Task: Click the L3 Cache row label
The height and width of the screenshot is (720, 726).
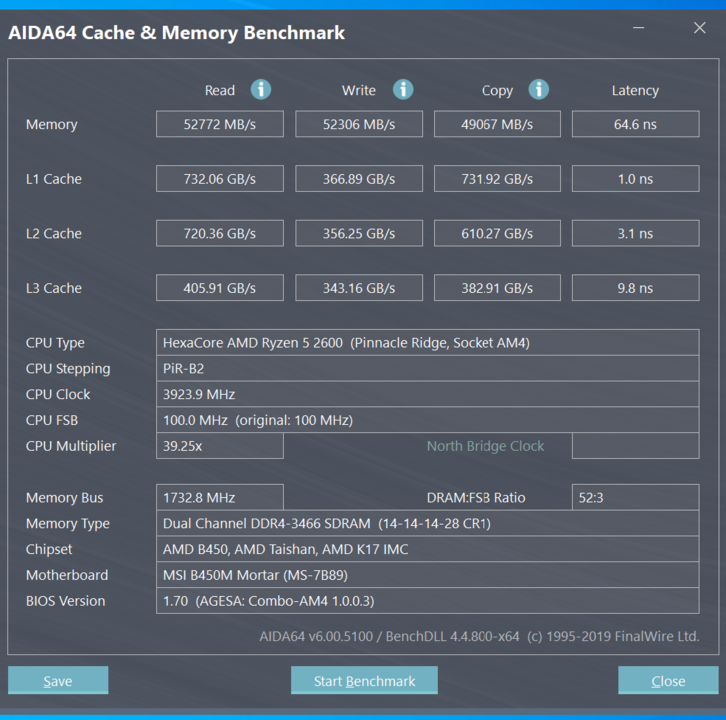Action: click(x=54, y=288)
